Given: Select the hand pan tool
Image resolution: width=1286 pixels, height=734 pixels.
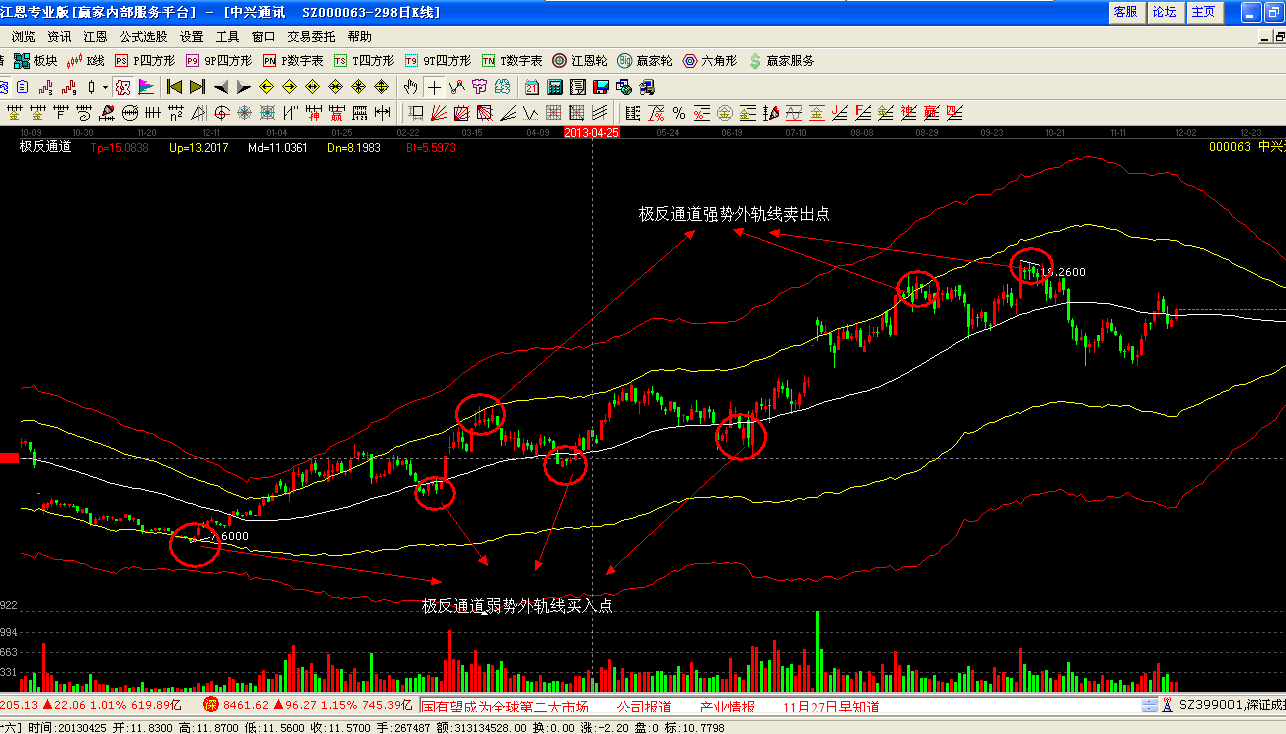Looking at the screenshot, I should click(x=410, y=87).
